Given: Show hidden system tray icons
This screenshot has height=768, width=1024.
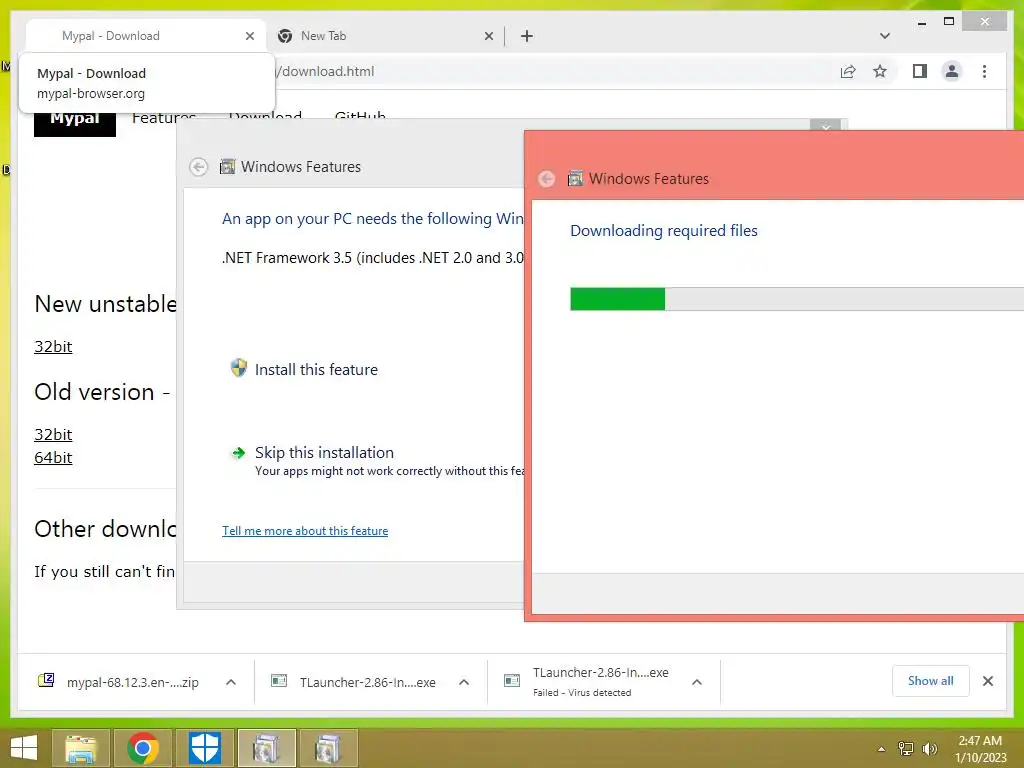Looking at the screenshot, I should coord(882,749).
